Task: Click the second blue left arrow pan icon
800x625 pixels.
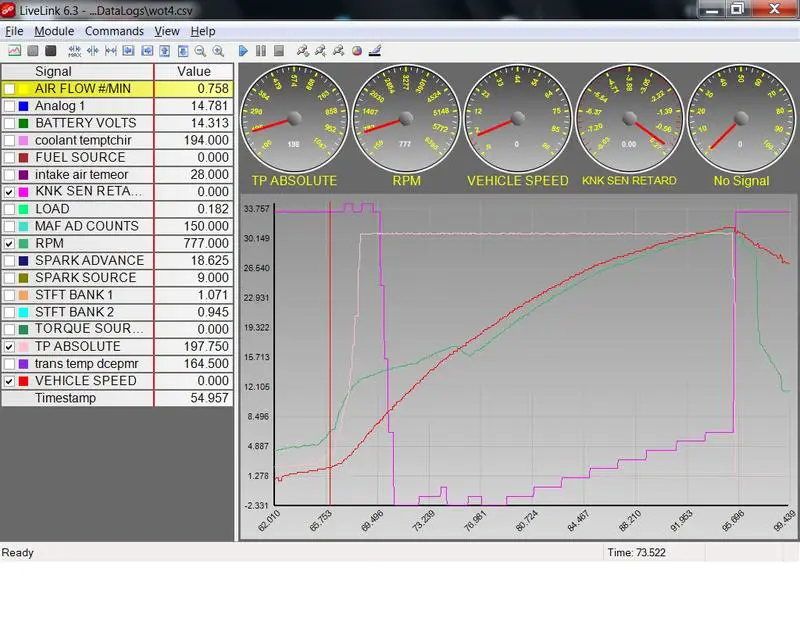Action: 147,51
